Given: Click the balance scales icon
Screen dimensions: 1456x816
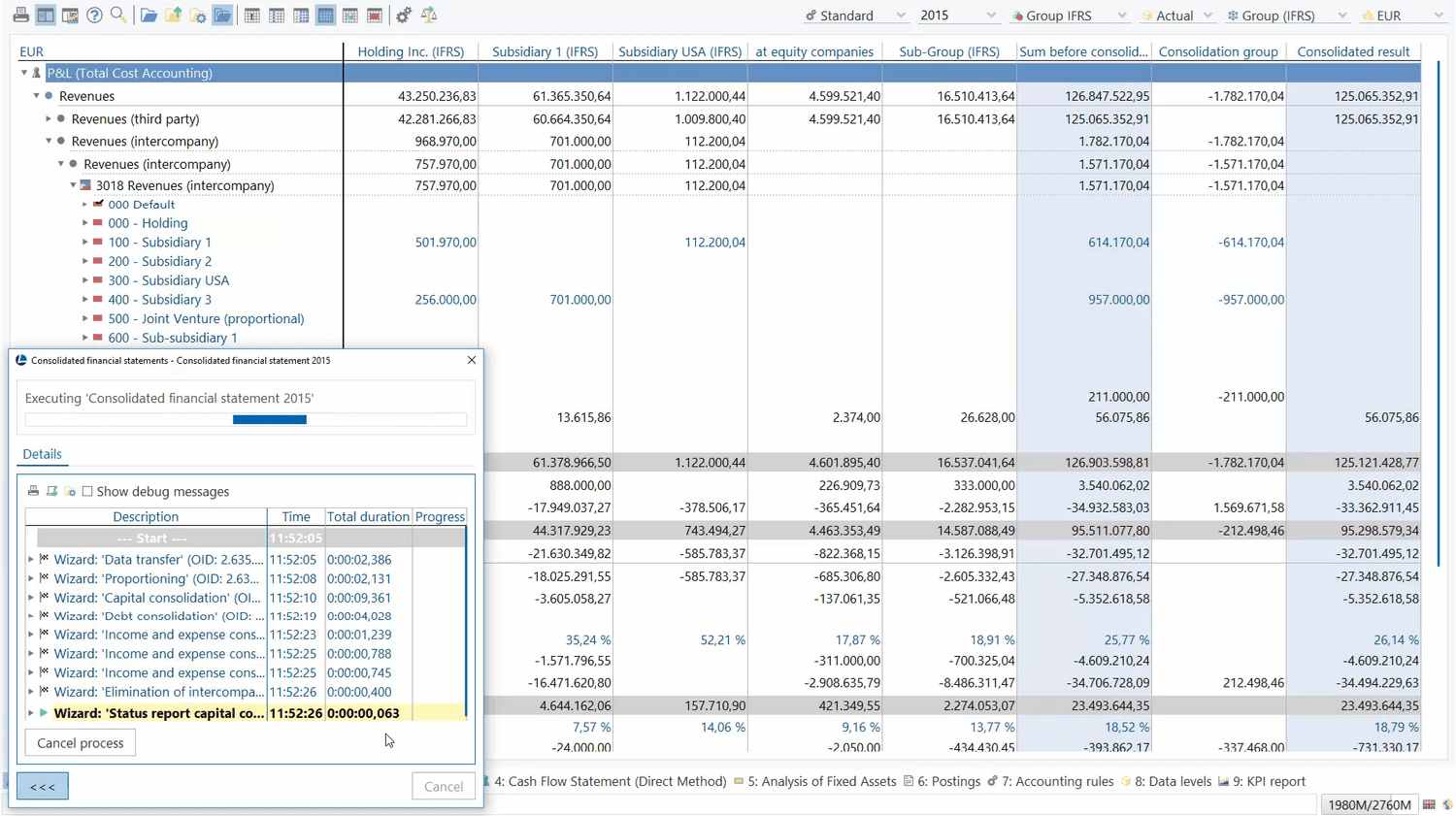Looking at the screenshot, I should pyautogui.click(x=427, y=15).
